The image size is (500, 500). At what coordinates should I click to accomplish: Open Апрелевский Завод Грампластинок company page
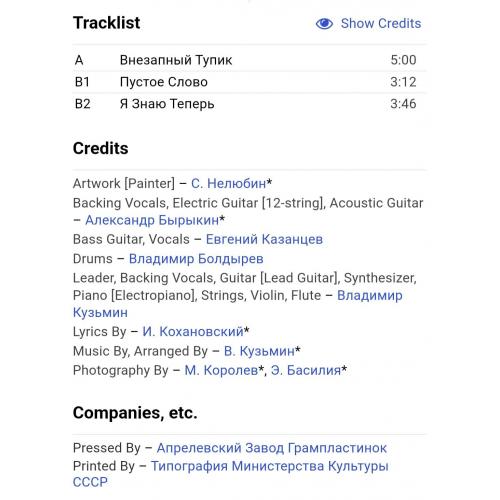(x=272, y=448)
